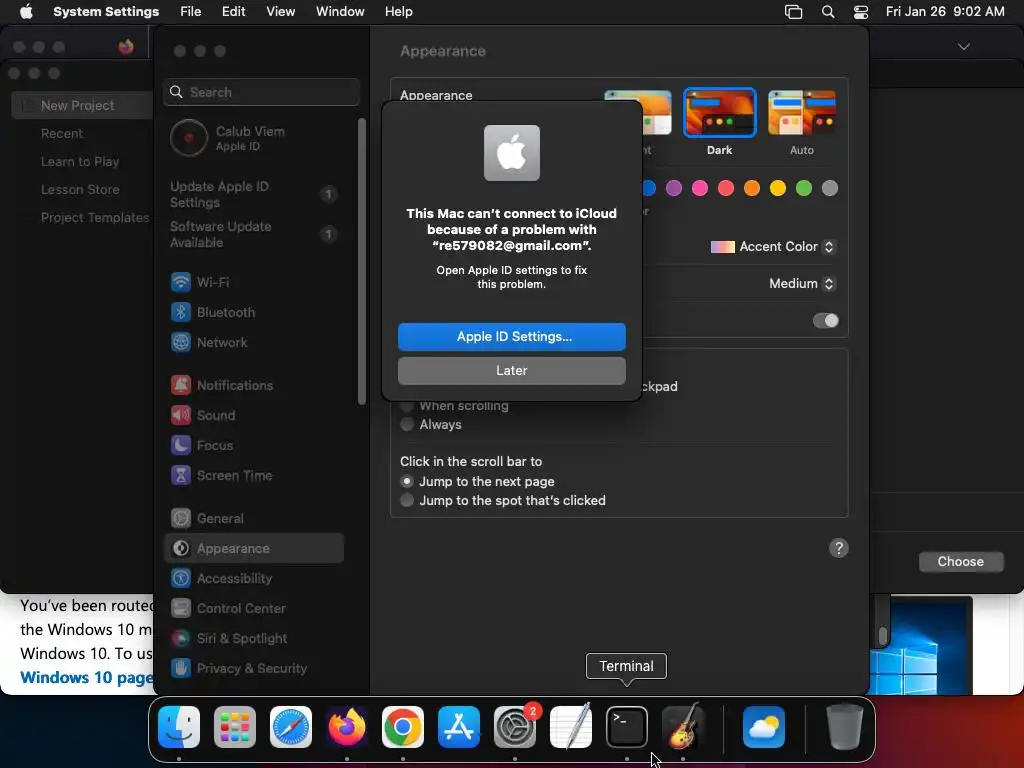Click the settings Search field
The height and width of the screenshot is (768, 1024).
261,92
